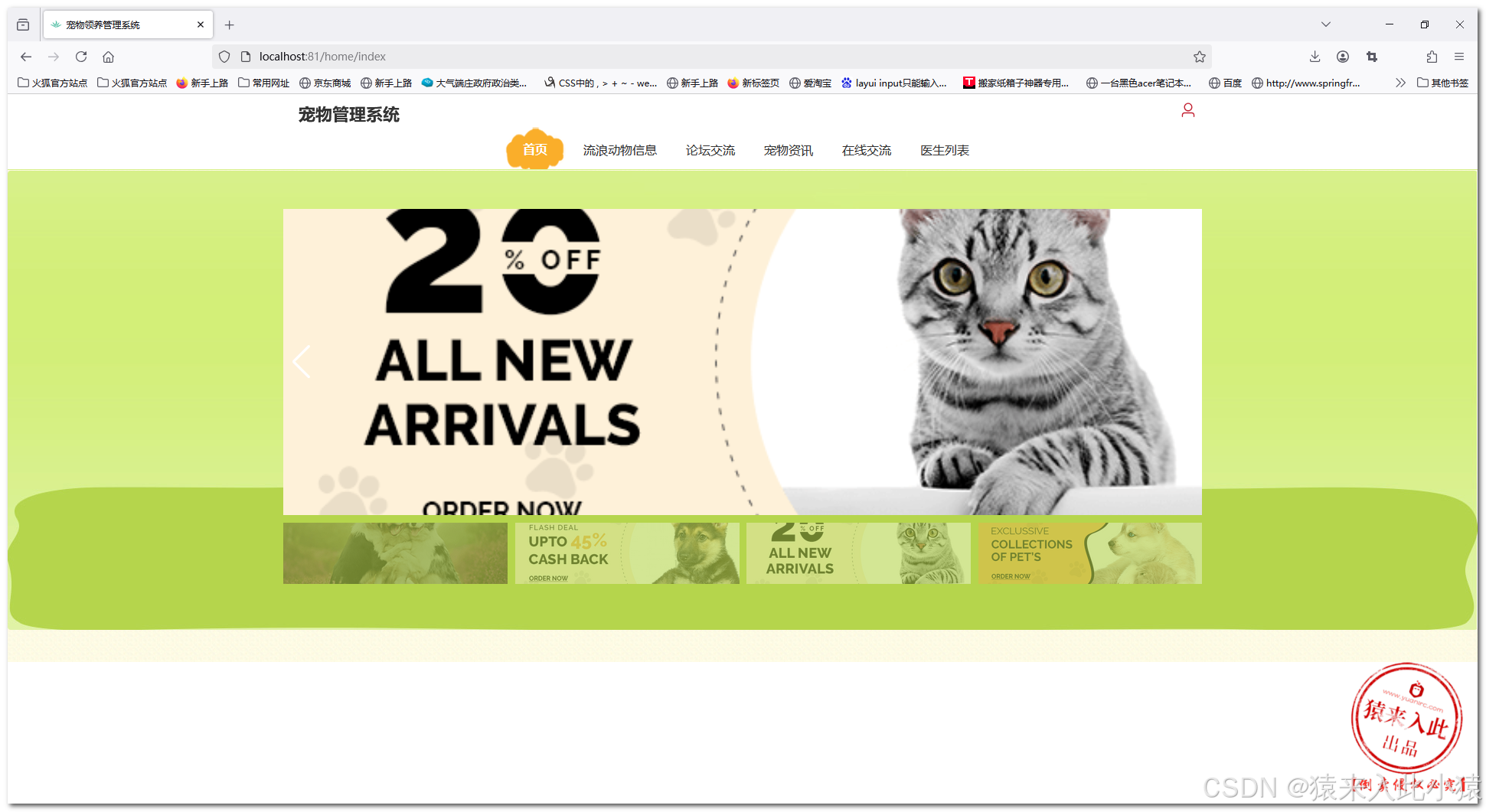1486x812 pixels.
Task: Open the 流浪动物信息 menu item
Action: (x=620, y=151)
